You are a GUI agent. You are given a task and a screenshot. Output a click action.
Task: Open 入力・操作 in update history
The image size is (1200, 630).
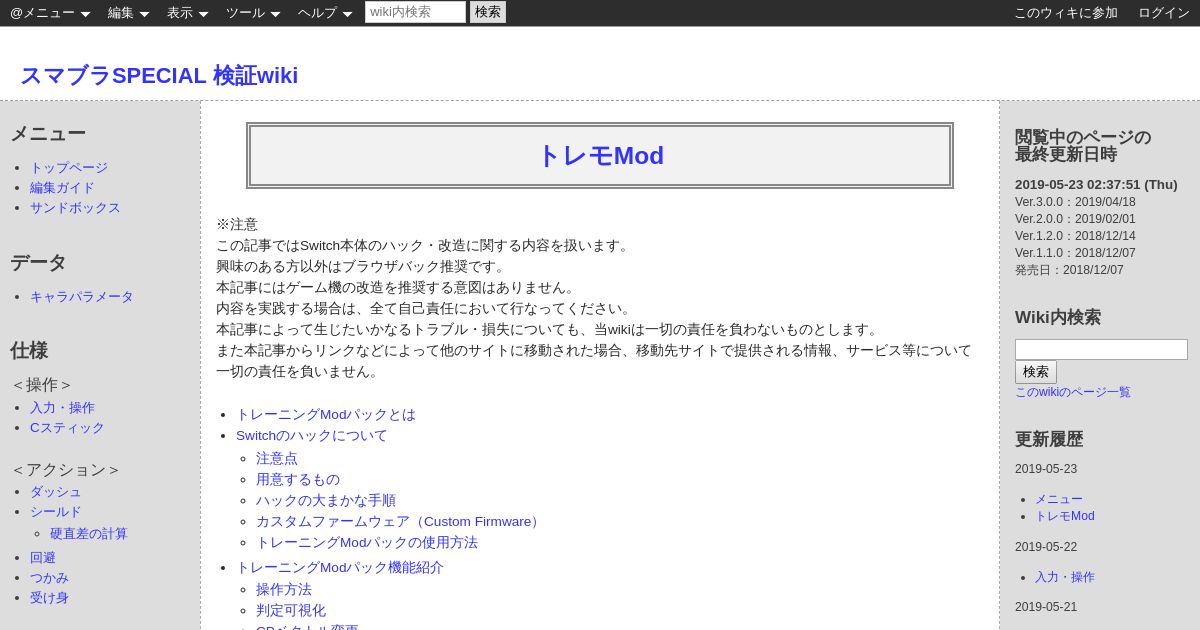1065,577
